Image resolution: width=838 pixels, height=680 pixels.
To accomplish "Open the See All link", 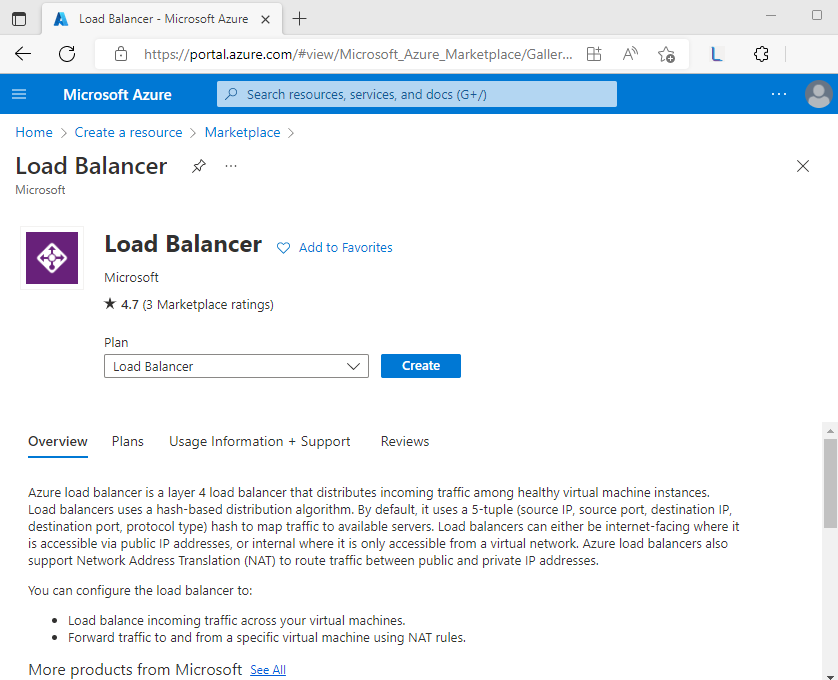I will (x=268, y=670).
